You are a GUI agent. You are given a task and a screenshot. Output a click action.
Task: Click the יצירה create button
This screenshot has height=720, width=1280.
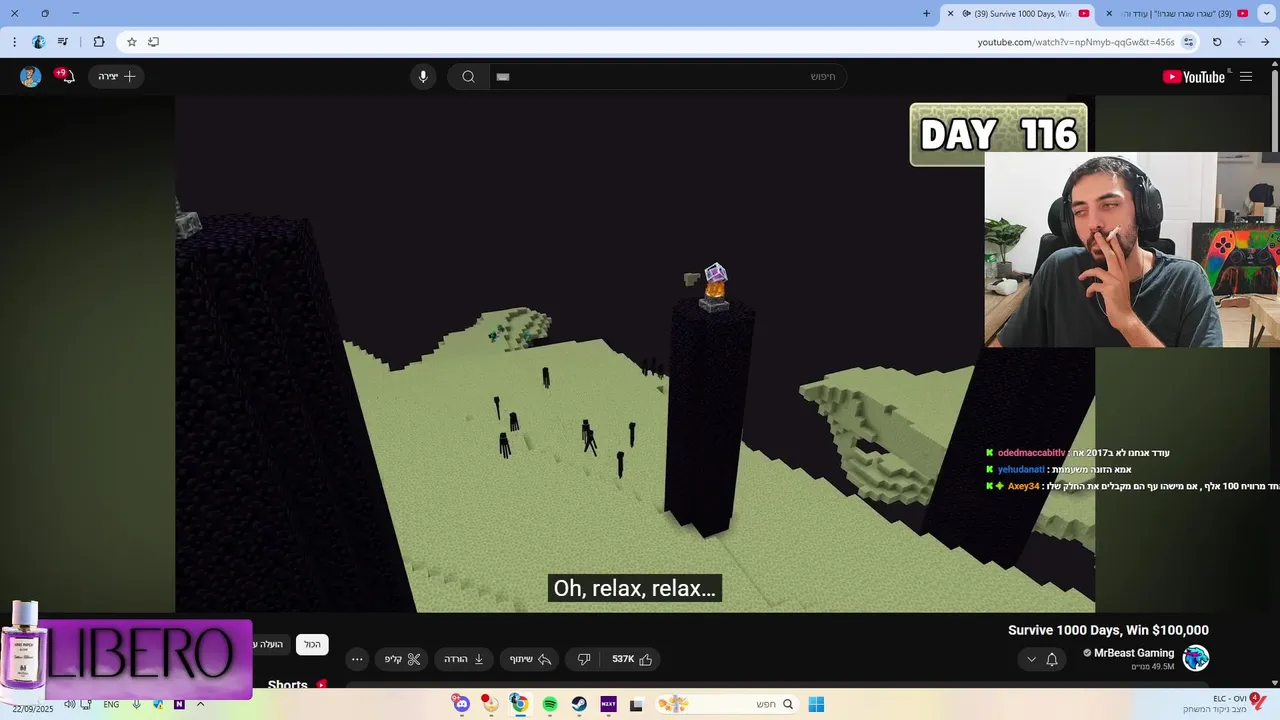[x=116, y=76]
